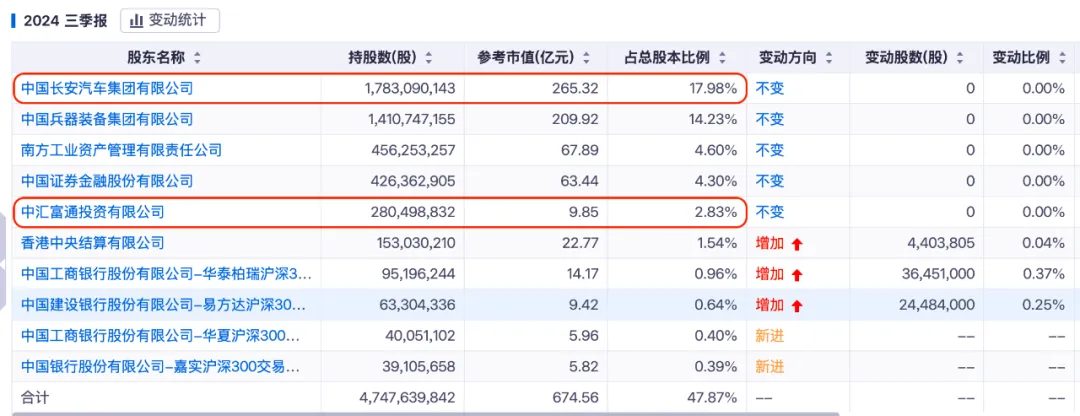
Task: Select percentage 2.83%
Action: pyautogui.click(x=717, y=212)
